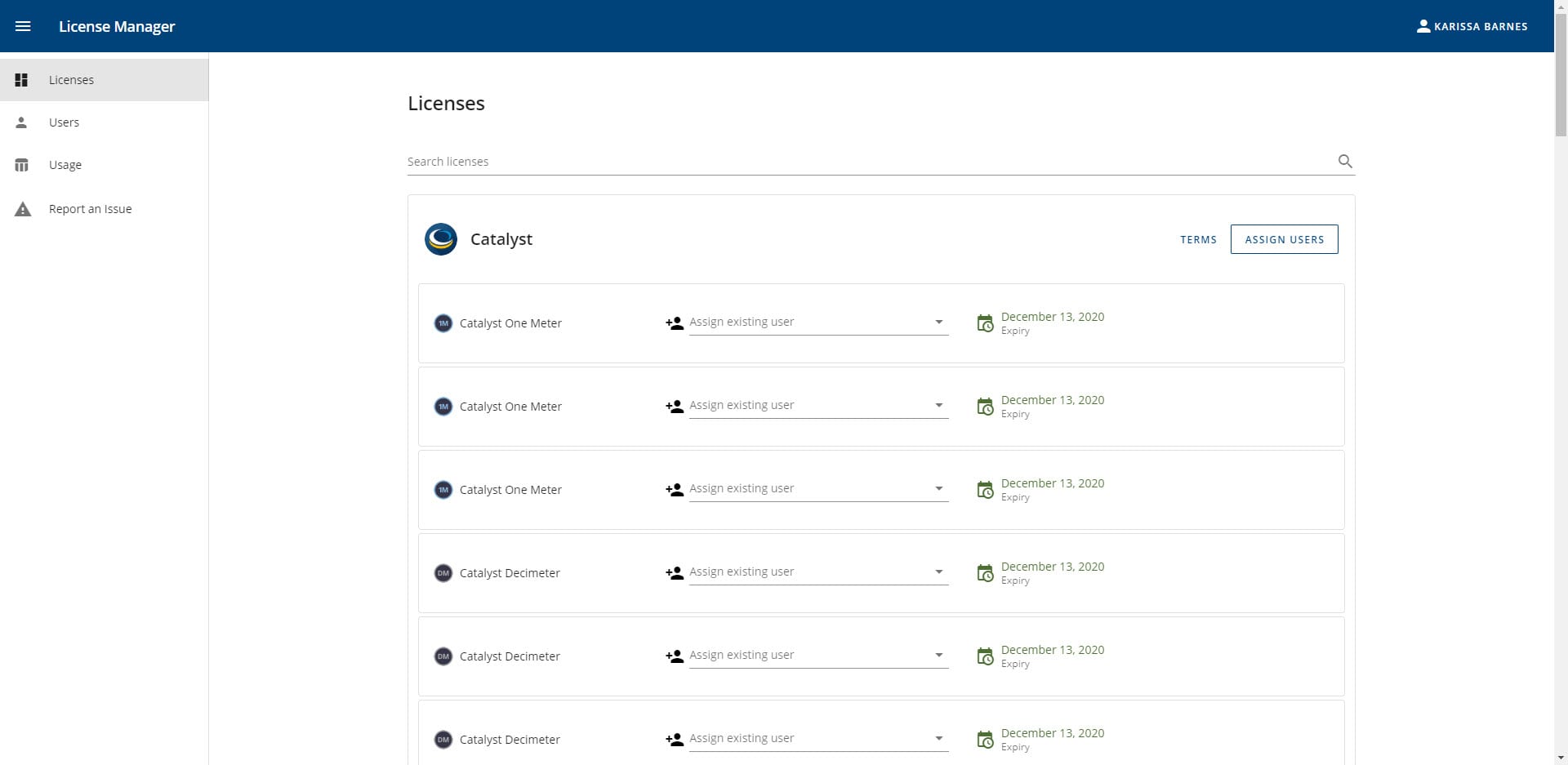1568x765 pixels.
Task: Click add-user icon on second Decimeter row
Action: pyautogui.click(x=675, y=656)
